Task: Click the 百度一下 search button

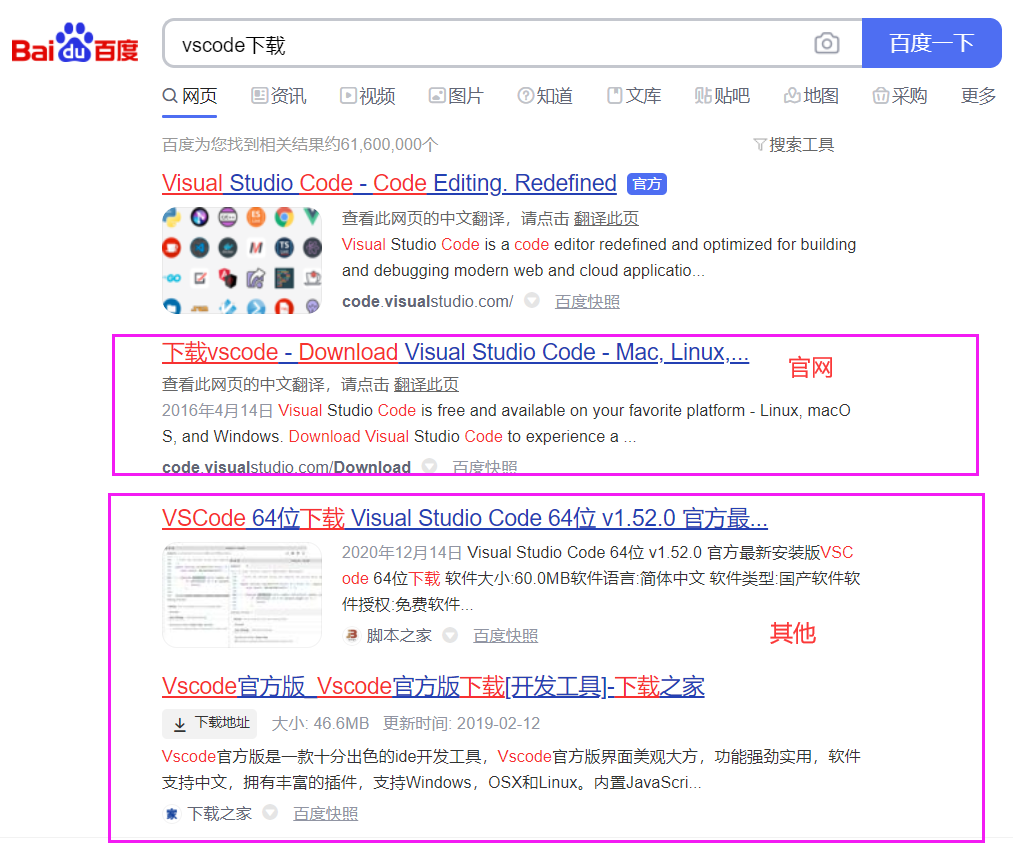Action: (931, 43)
